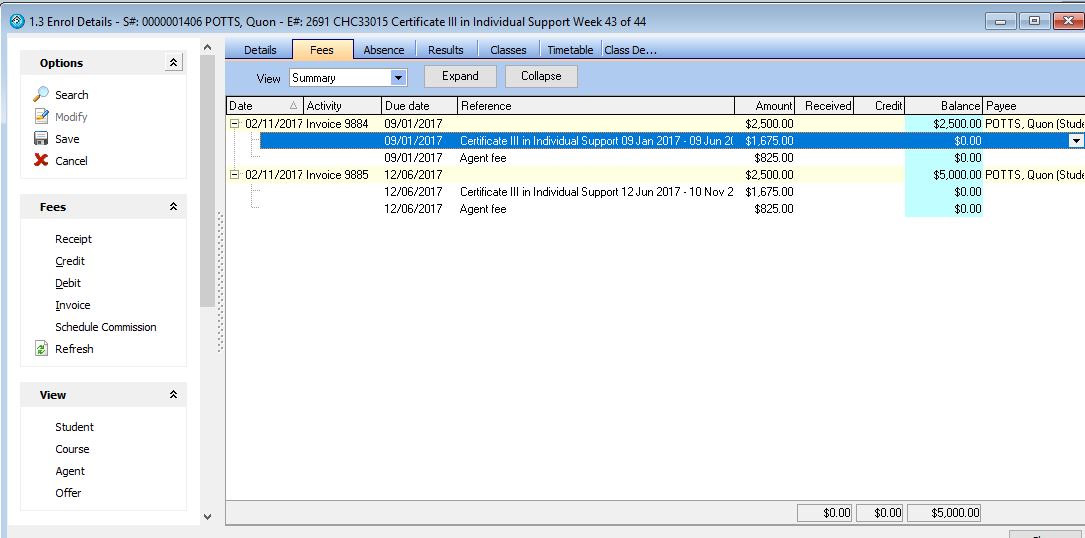
Task: Collapse the Options panel
Action: pyautogui.click(x=174, y=63)
